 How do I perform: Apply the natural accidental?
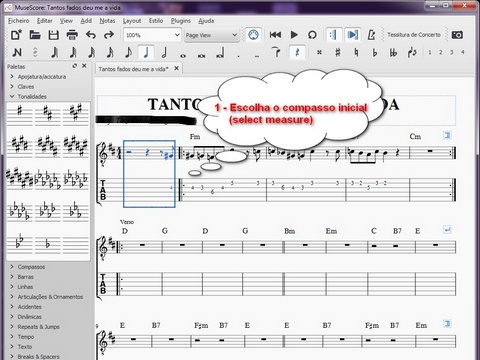click(x=356, y=52)
